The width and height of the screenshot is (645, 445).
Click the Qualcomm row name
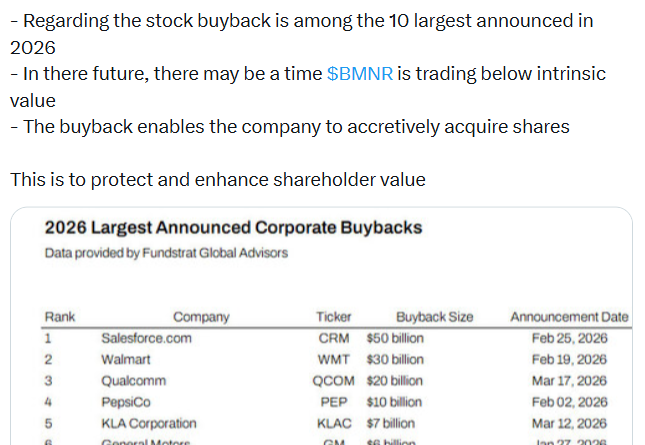(133, 381)
